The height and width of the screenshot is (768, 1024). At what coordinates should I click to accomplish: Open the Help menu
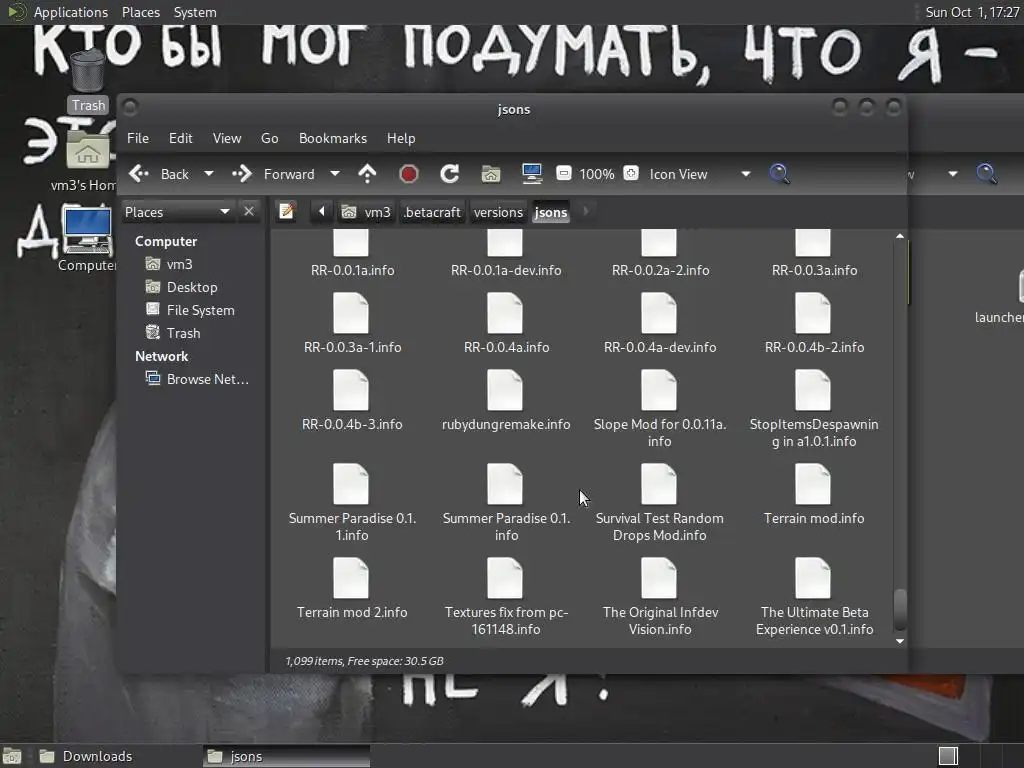tap(401, 138)
